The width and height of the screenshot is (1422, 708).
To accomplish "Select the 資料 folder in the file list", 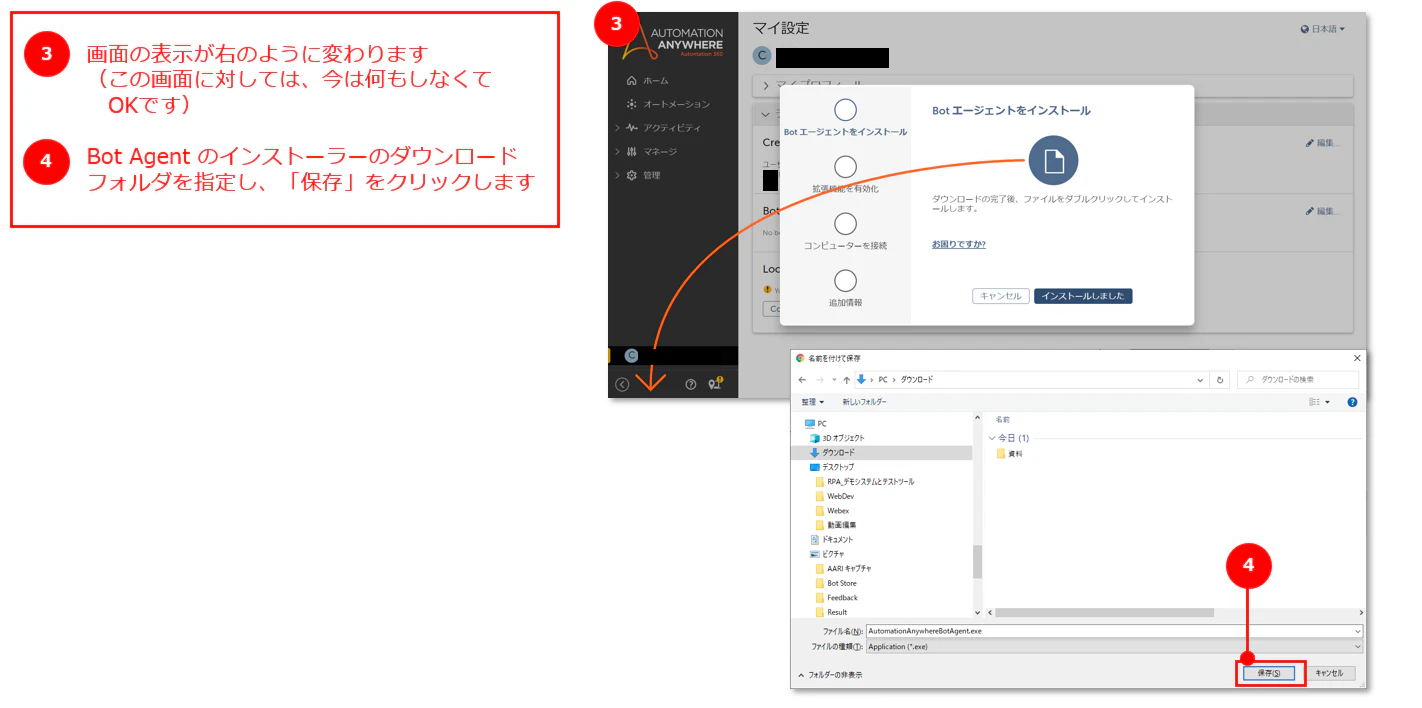I will [x=1009, y=454].
